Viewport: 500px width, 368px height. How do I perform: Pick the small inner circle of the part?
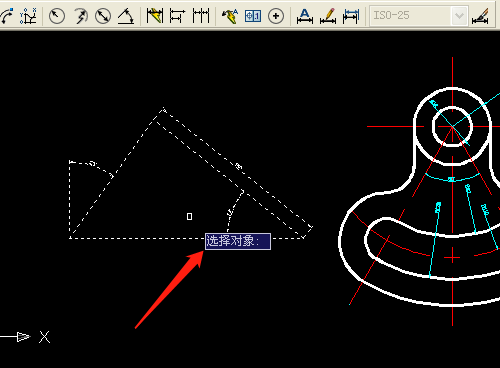click(452, 127)
